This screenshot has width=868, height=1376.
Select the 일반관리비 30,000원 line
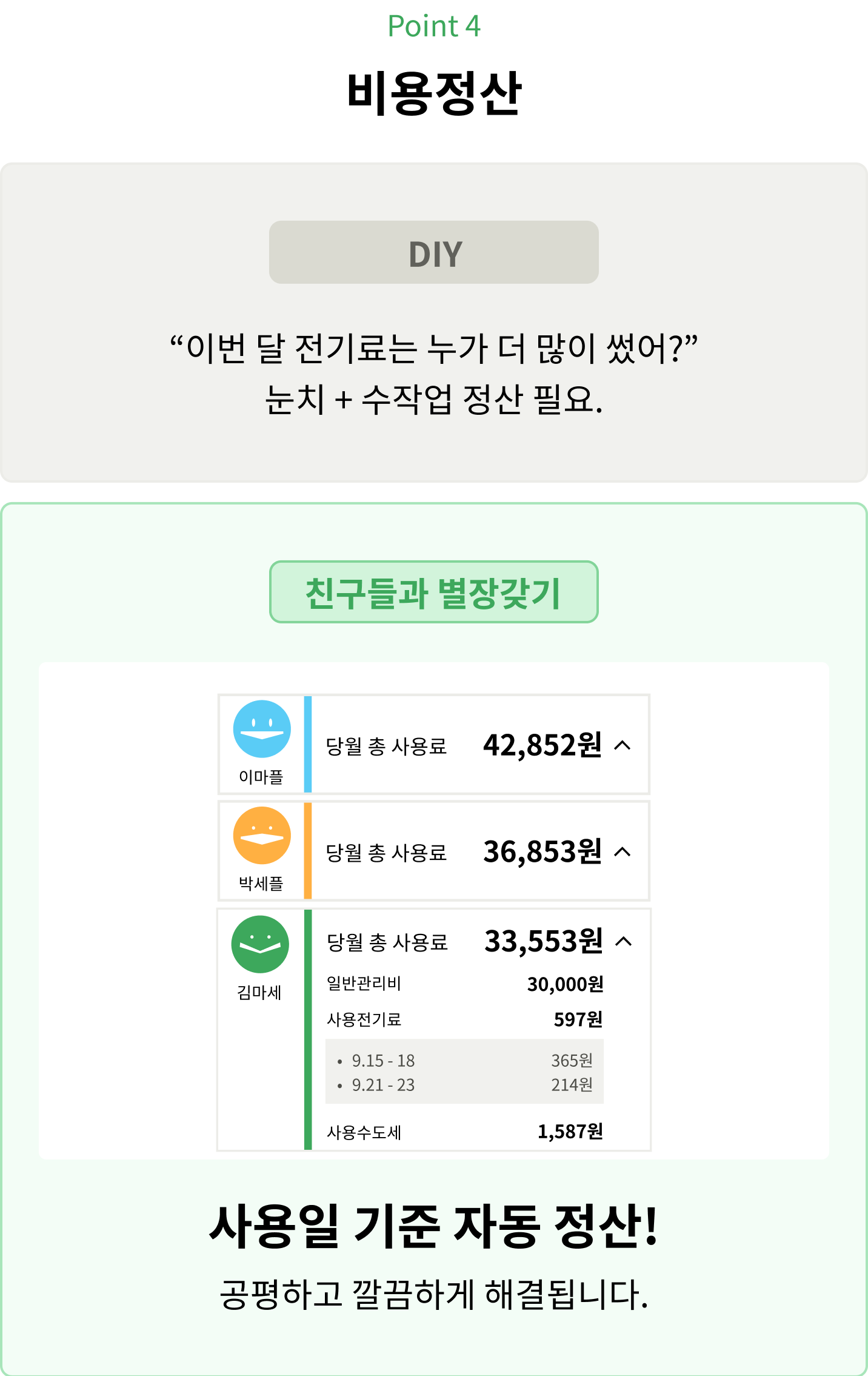tap(465, 984)
